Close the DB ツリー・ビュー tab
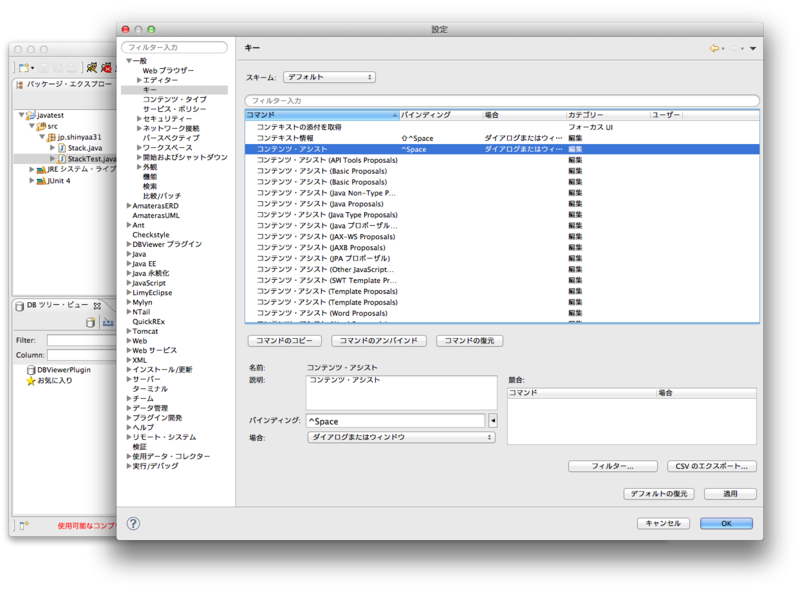Viewport: 800px width, 591px height. [x=97, y=306]
